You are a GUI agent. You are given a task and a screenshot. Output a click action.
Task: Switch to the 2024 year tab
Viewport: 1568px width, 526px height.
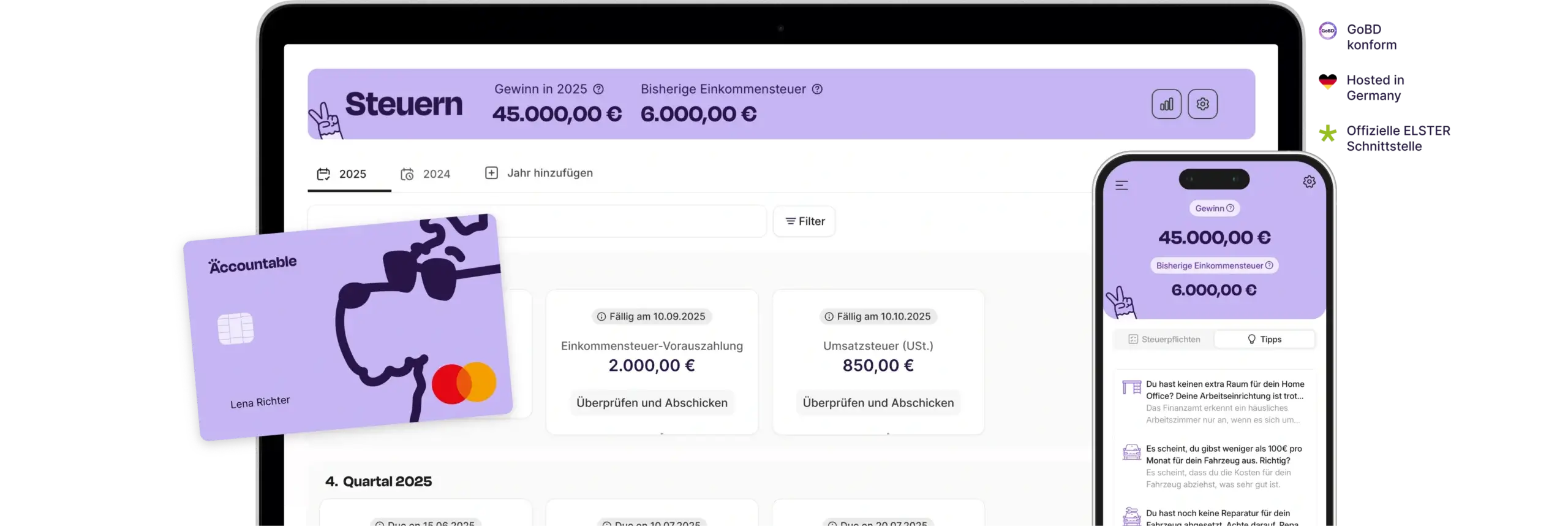pyautogui.click(x=426, y=174)
